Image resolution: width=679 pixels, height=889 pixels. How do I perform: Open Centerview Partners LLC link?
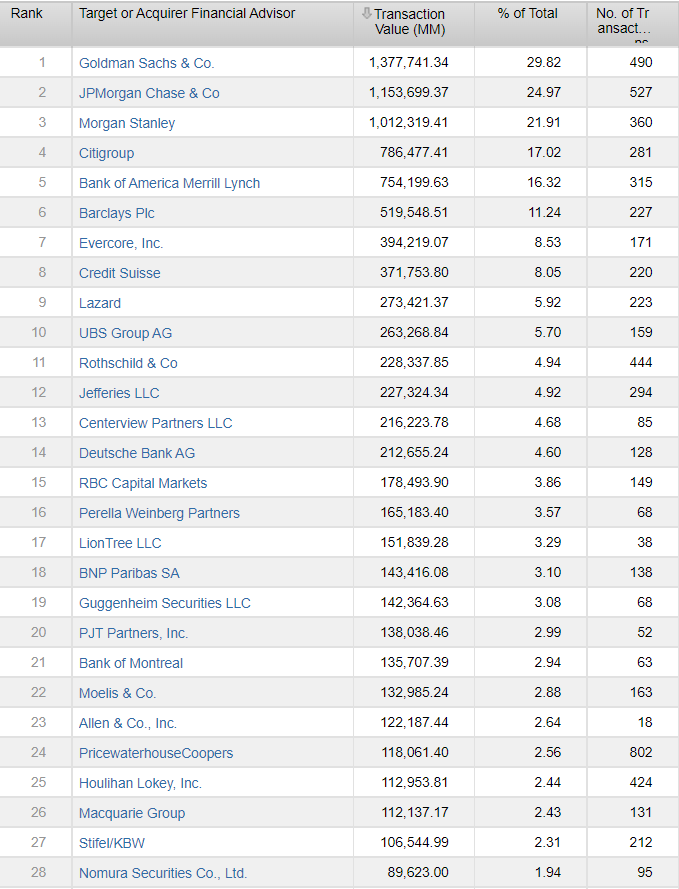coord(155,423)
